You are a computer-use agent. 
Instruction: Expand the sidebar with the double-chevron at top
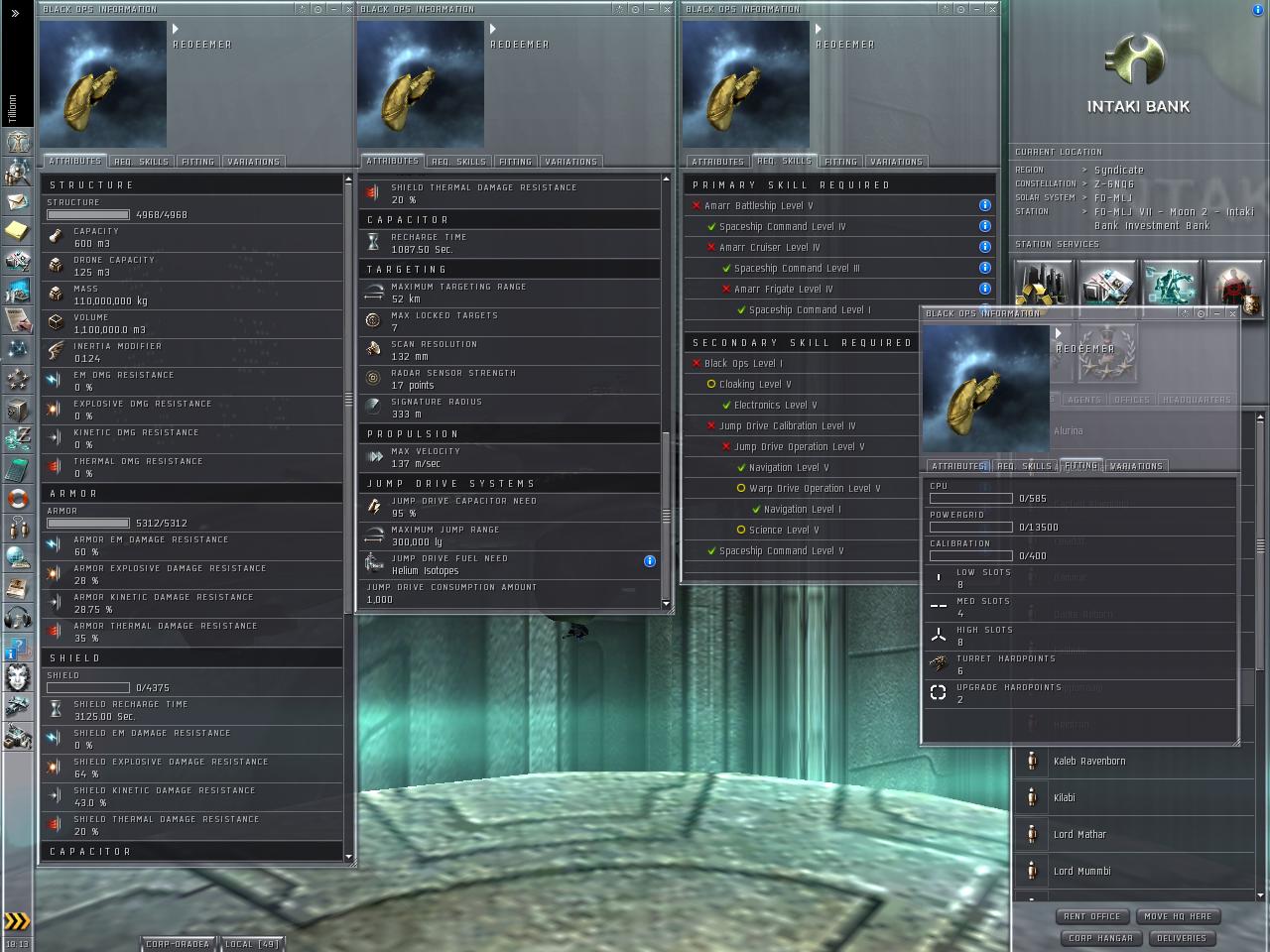(x=15, y=13)
